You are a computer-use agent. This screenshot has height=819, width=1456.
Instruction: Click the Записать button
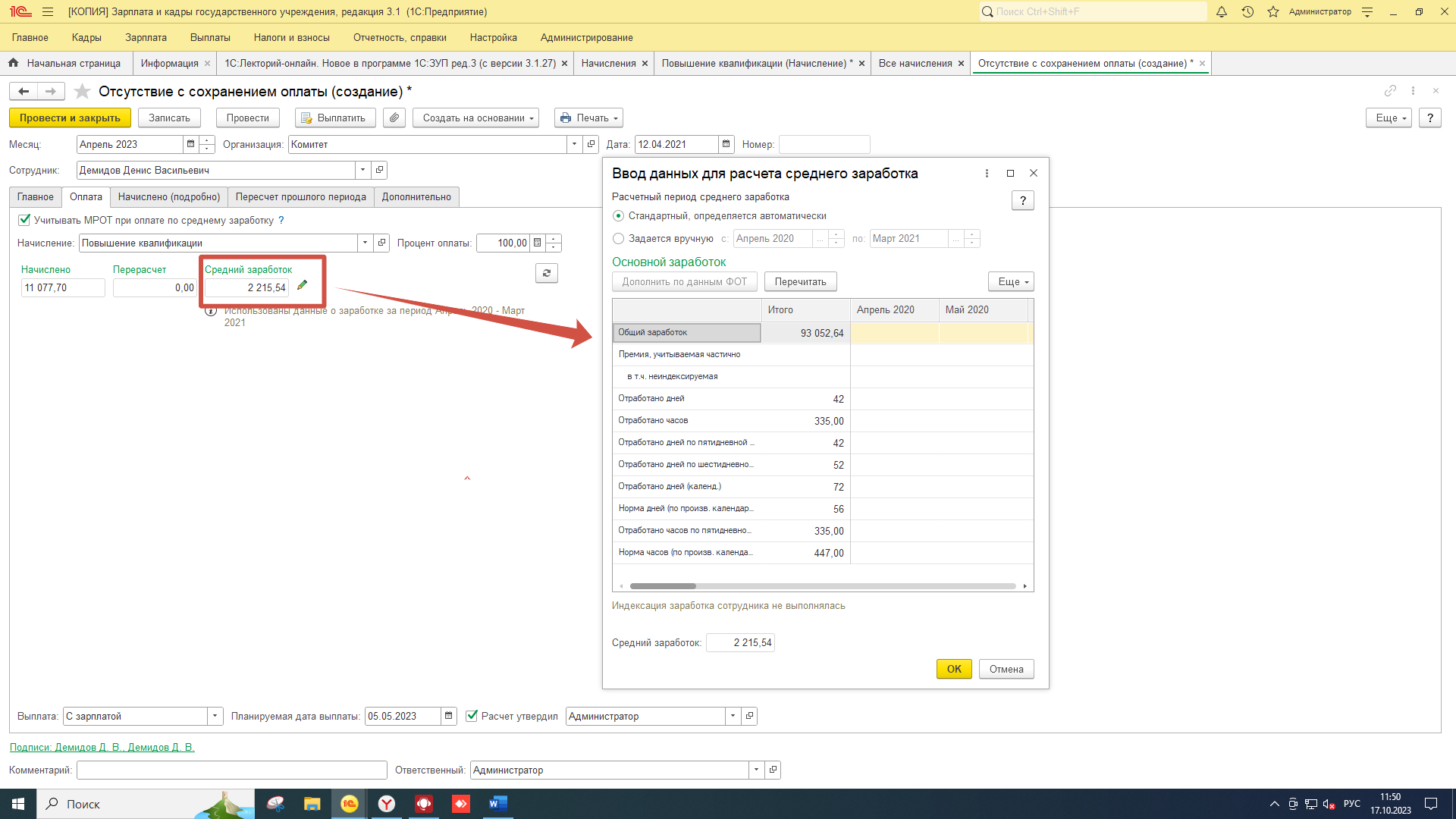[169, 118]
